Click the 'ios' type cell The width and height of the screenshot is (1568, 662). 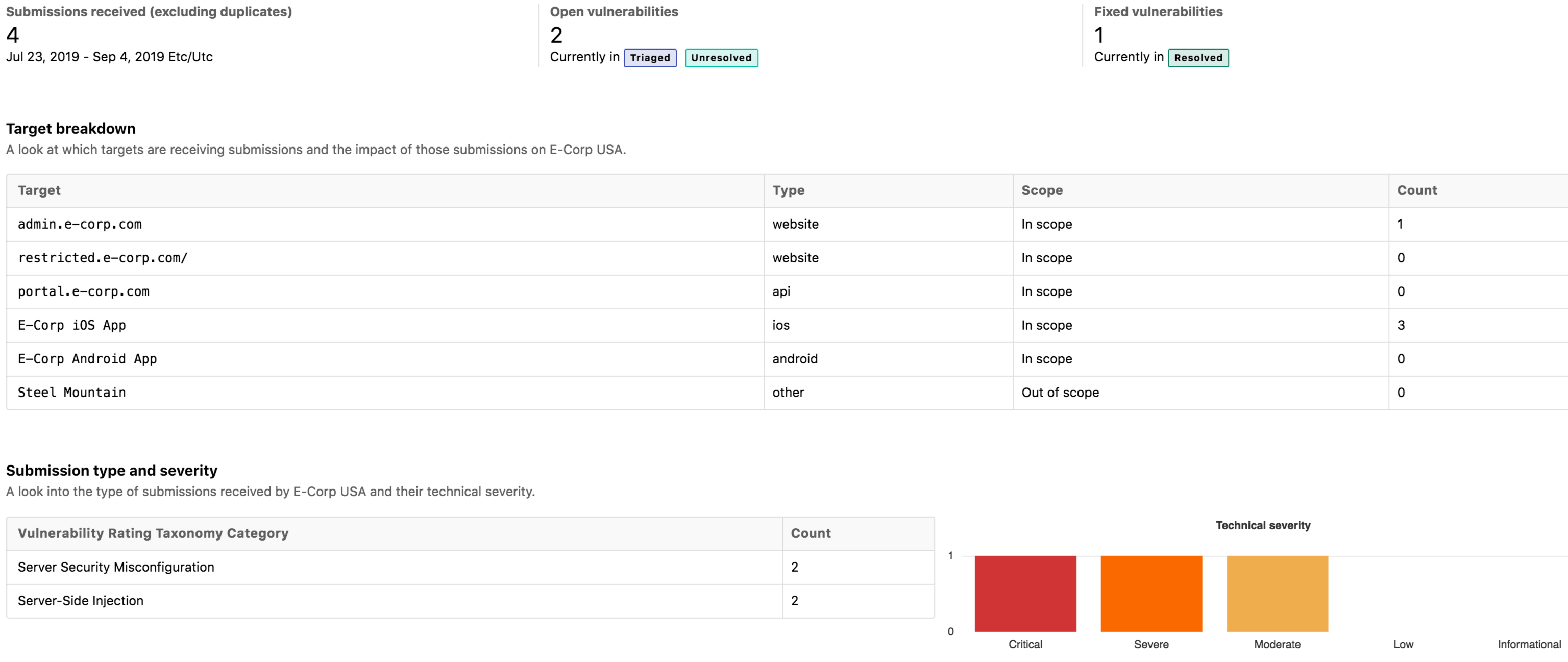click(888, 326)
